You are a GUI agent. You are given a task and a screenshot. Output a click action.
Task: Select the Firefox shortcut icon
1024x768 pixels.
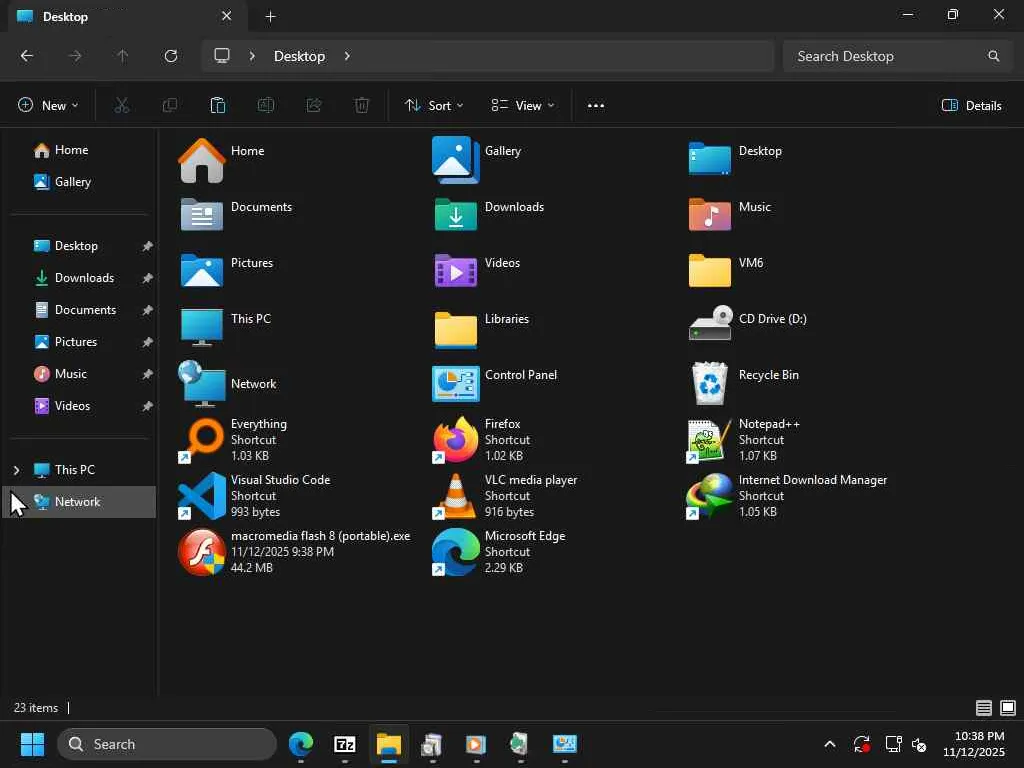(456, 440)
